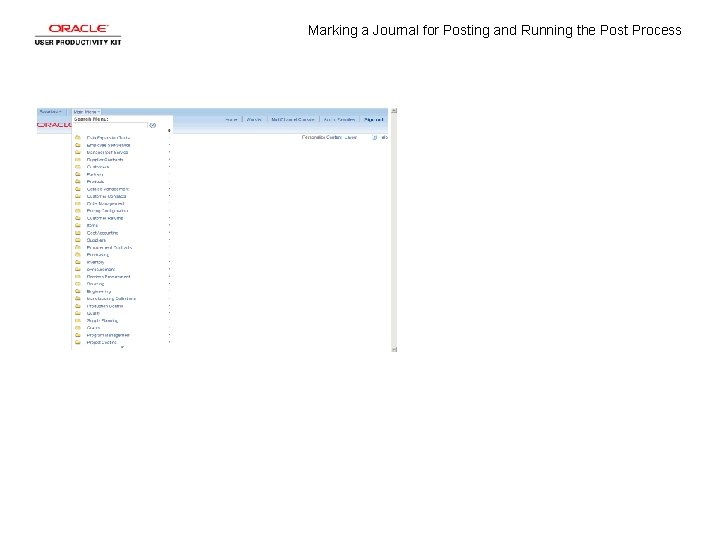This screenshot has width=720, height=540.
Task: Click into the Search Menu input field
Action: (x=111, y=125)
